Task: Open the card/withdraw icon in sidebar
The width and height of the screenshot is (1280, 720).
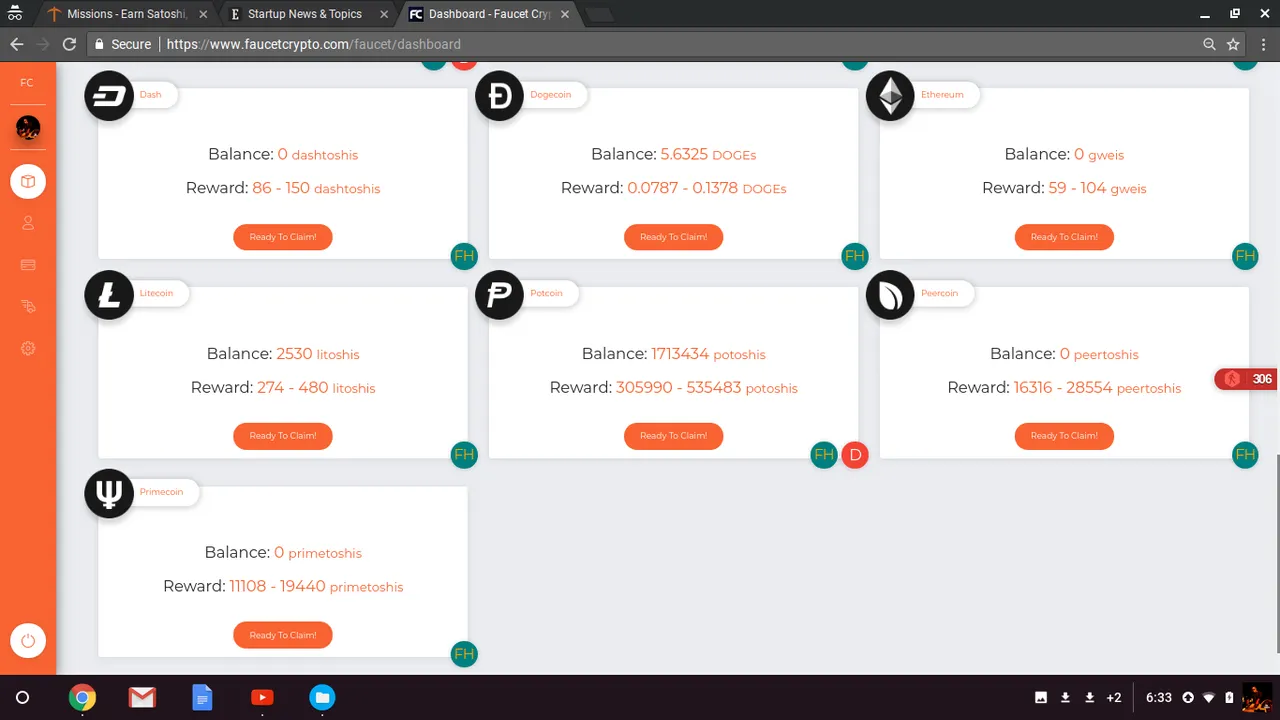Action: pos(28,265)
